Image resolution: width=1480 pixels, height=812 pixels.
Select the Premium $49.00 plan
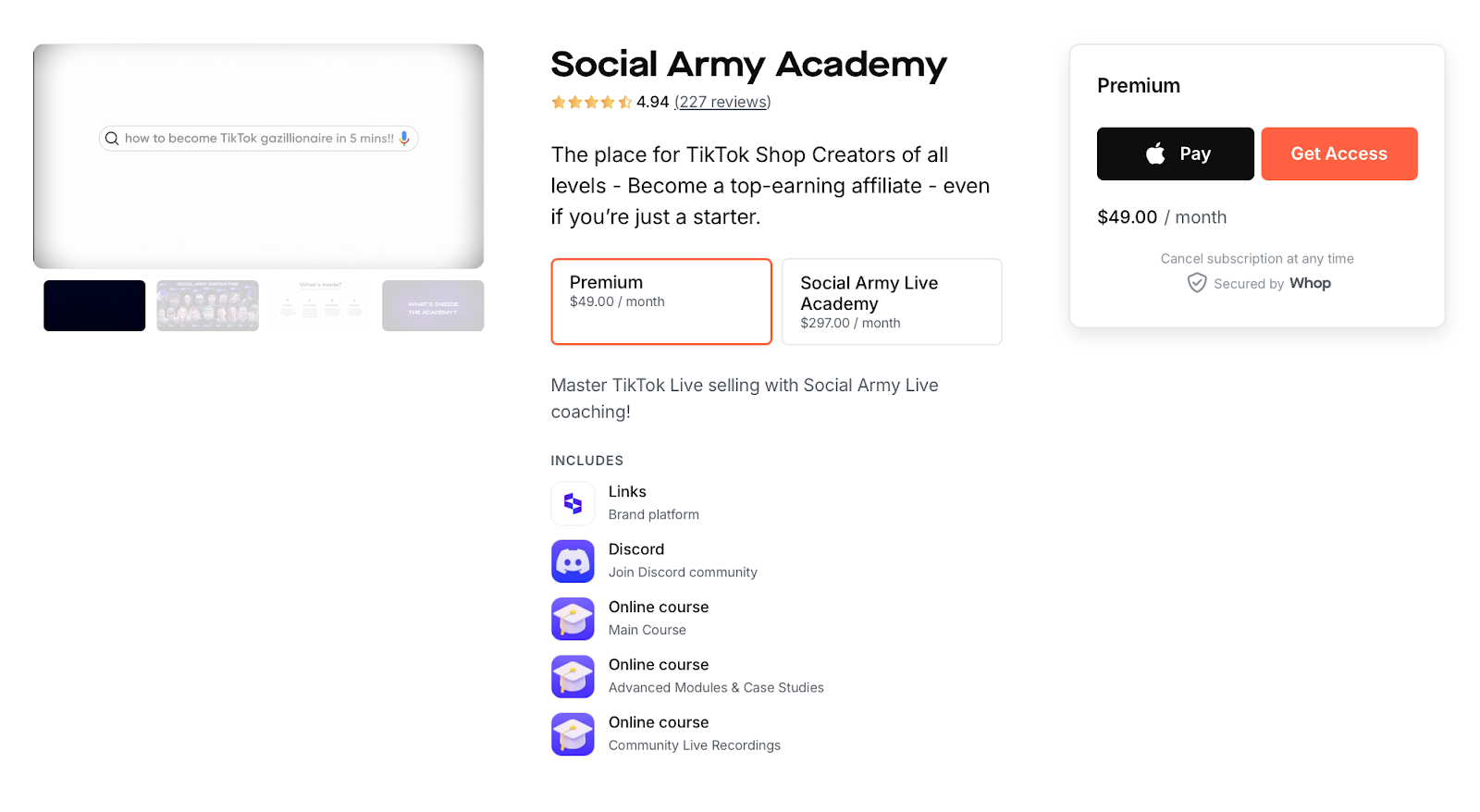tap(660, 301)
